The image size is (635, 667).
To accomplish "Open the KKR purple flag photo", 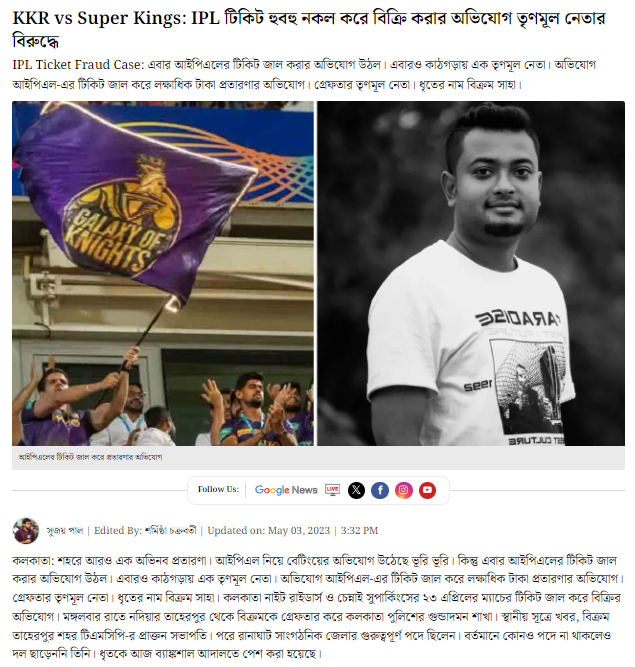I will tap(163, 274).
